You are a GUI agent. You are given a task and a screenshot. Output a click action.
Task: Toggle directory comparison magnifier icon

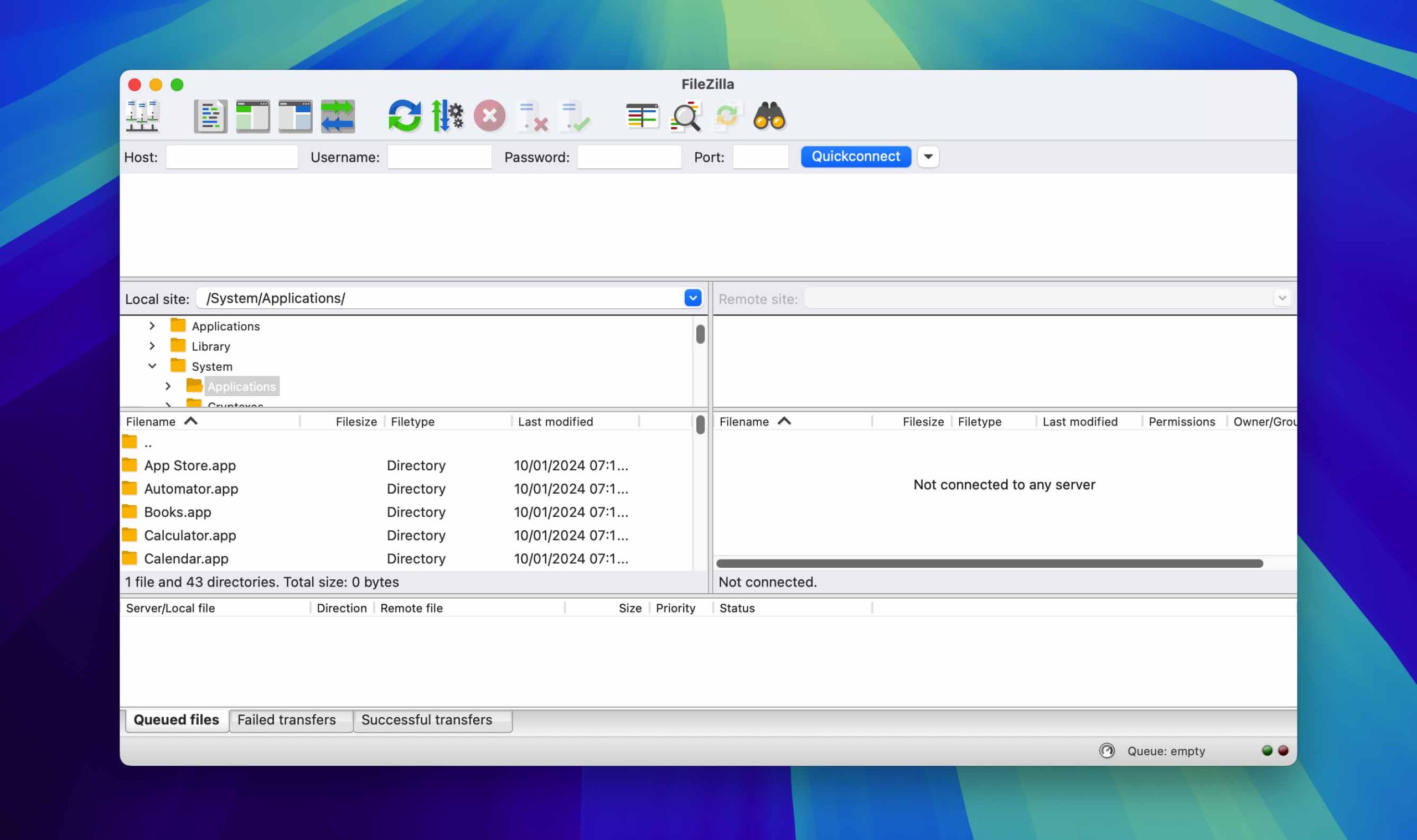[685, 116]
